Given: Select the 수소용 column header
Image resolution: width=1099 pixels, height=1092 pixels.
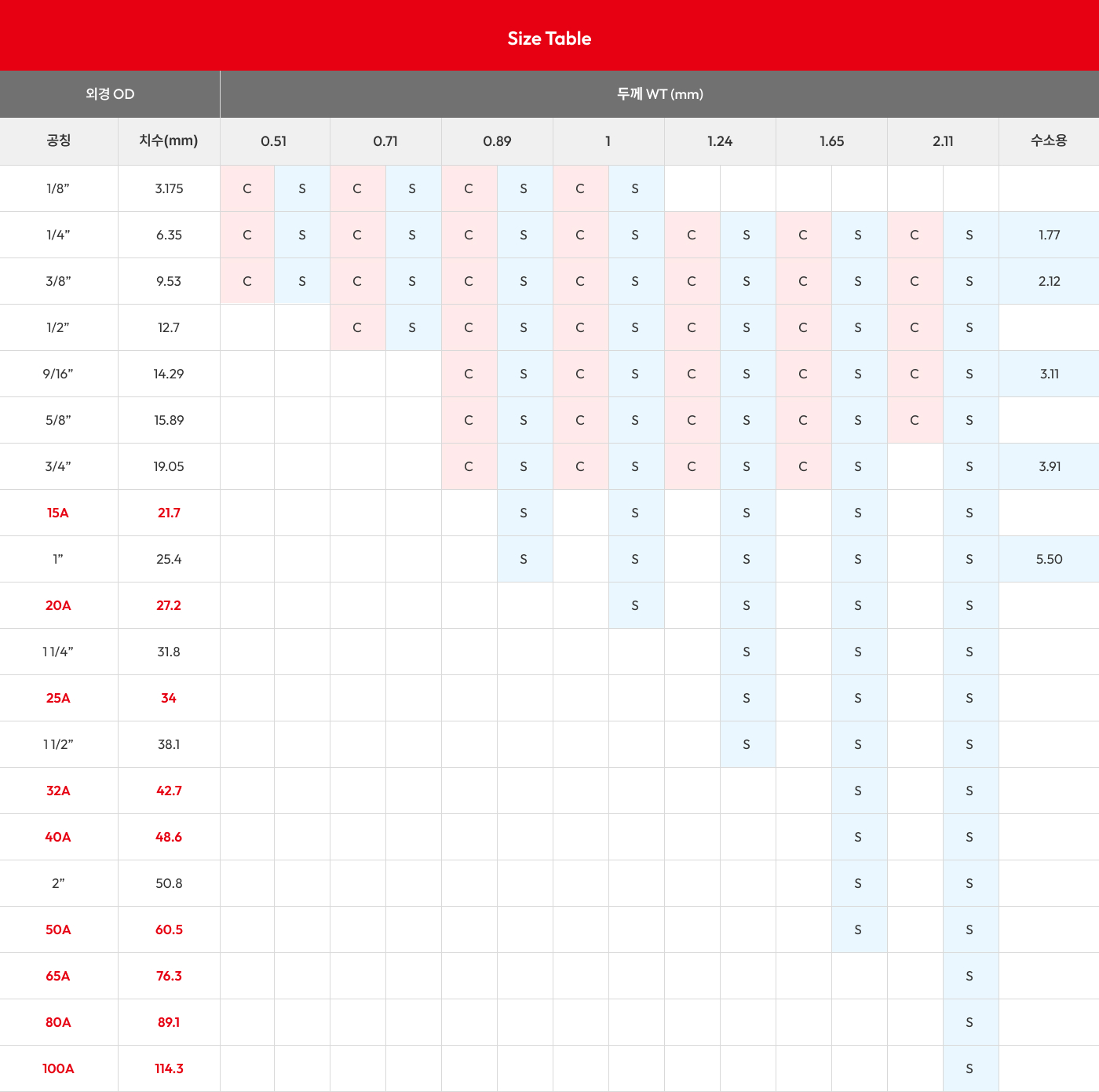Looking at the screenshot, I should (1049, 141).
